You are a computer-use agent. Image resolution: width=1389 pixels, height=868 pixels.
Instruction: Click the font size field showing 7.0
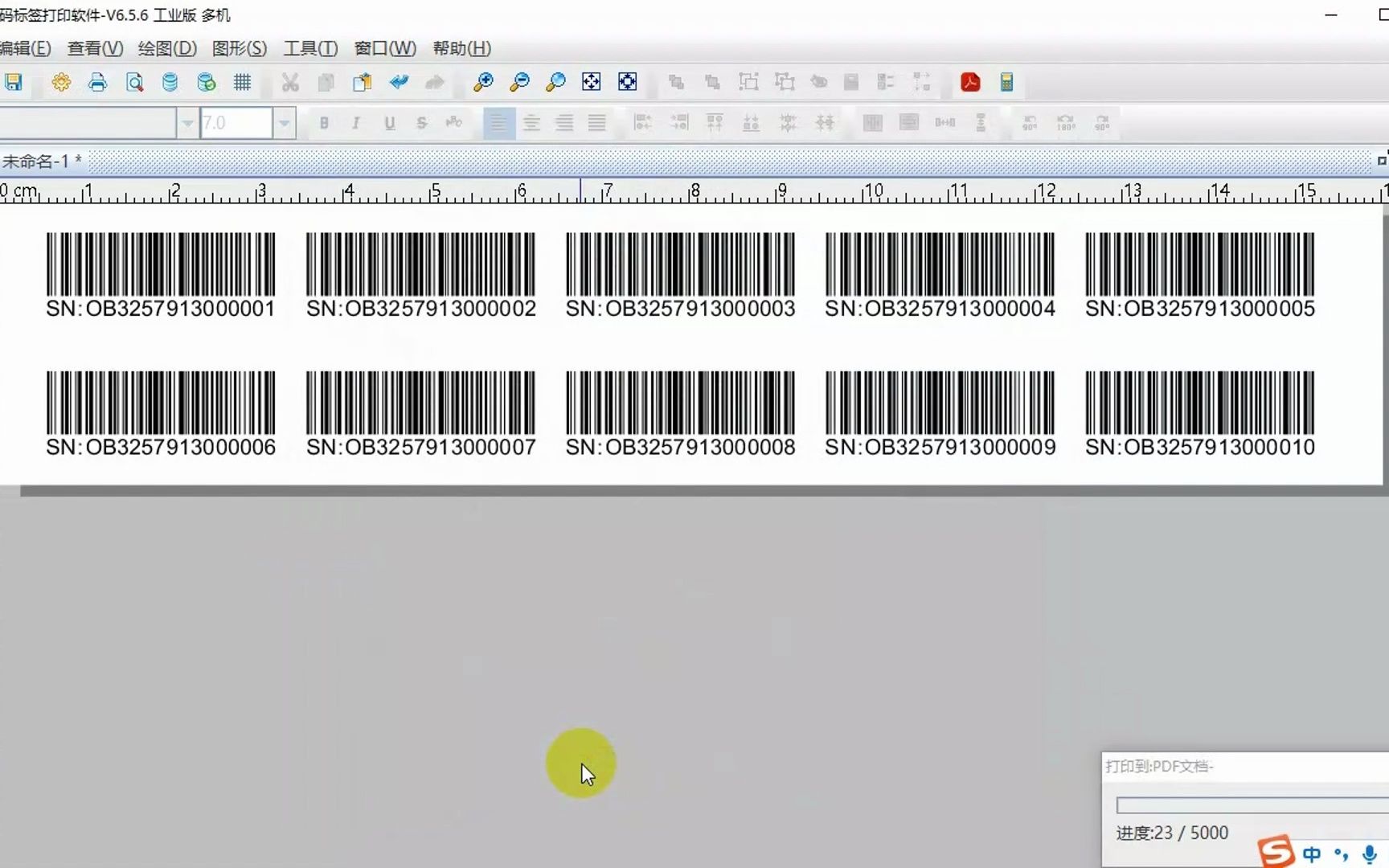[236, 123]
